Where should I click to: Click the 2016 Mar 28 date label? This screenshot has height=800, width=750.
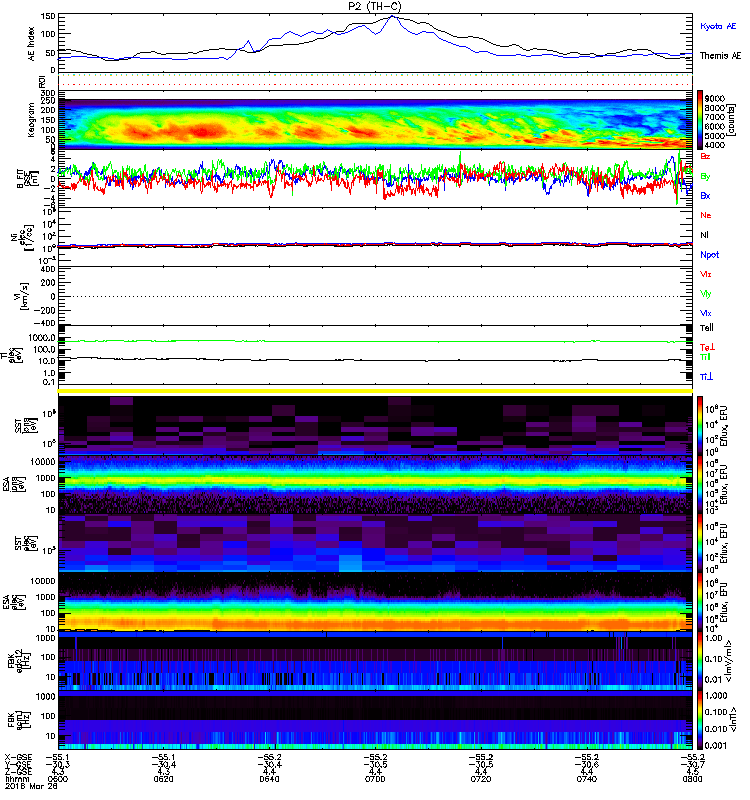(31, 786)
